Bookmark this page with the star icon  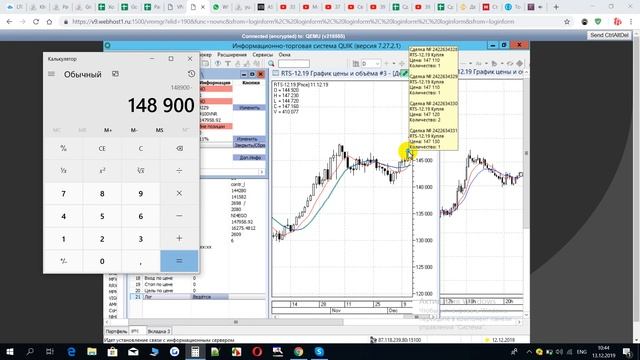(x=567, y=22)
